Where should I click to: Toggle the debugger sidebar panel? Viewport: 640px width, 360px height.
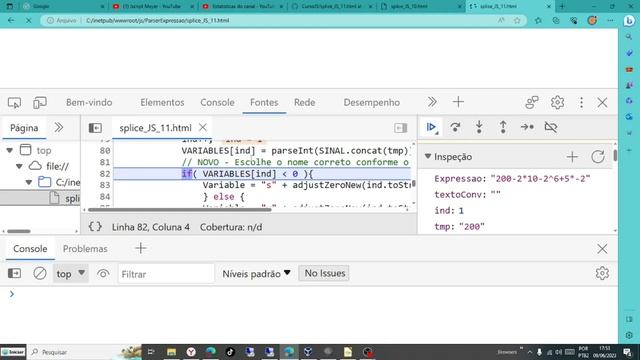(400, 128)
